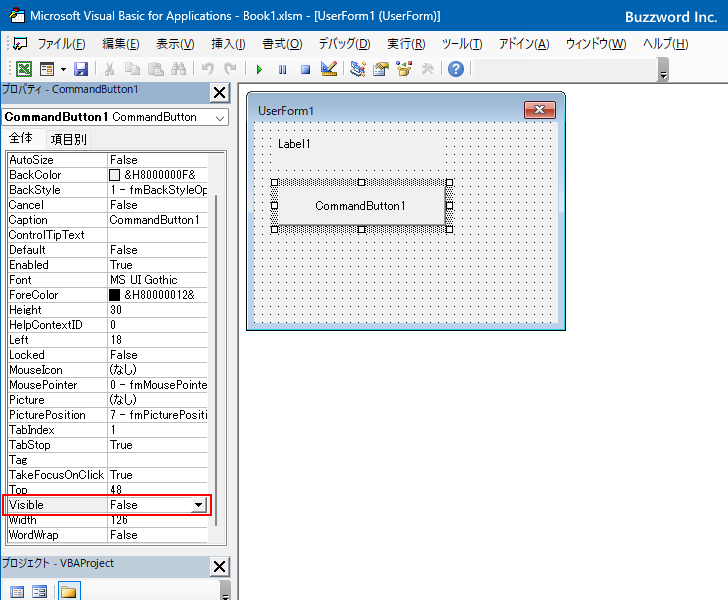Select the Locked property row

click(x=108, y=355)
